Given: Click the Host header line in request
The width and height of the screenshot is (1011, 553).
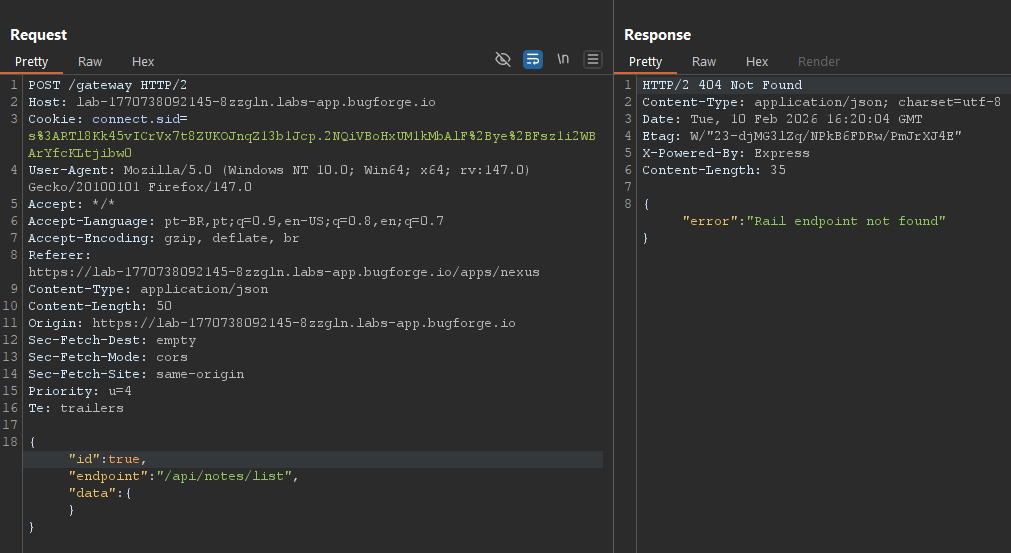Looking at the screenshot, I should 232,102.
